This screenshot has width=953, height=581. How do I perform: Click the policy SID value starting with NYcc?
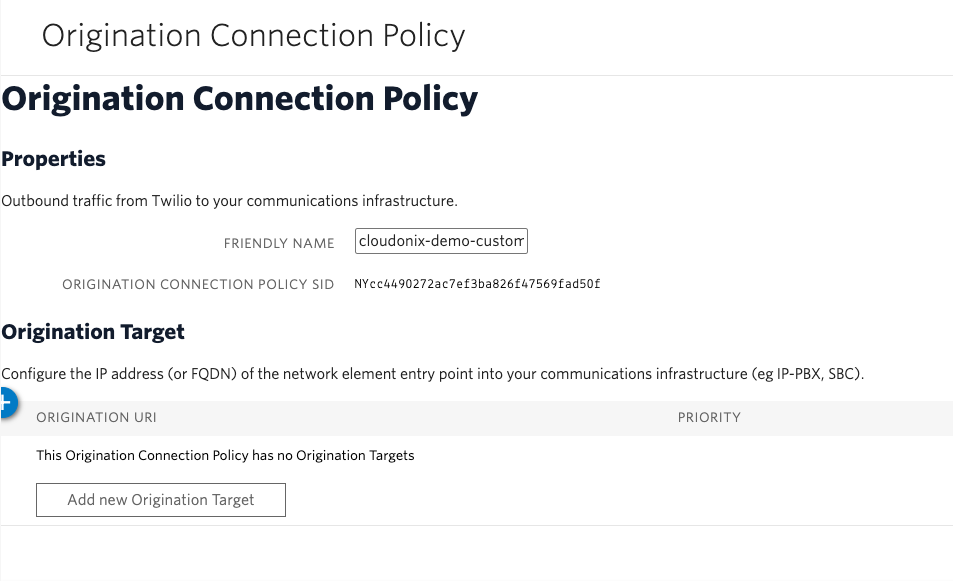click(x=477, y=284)
